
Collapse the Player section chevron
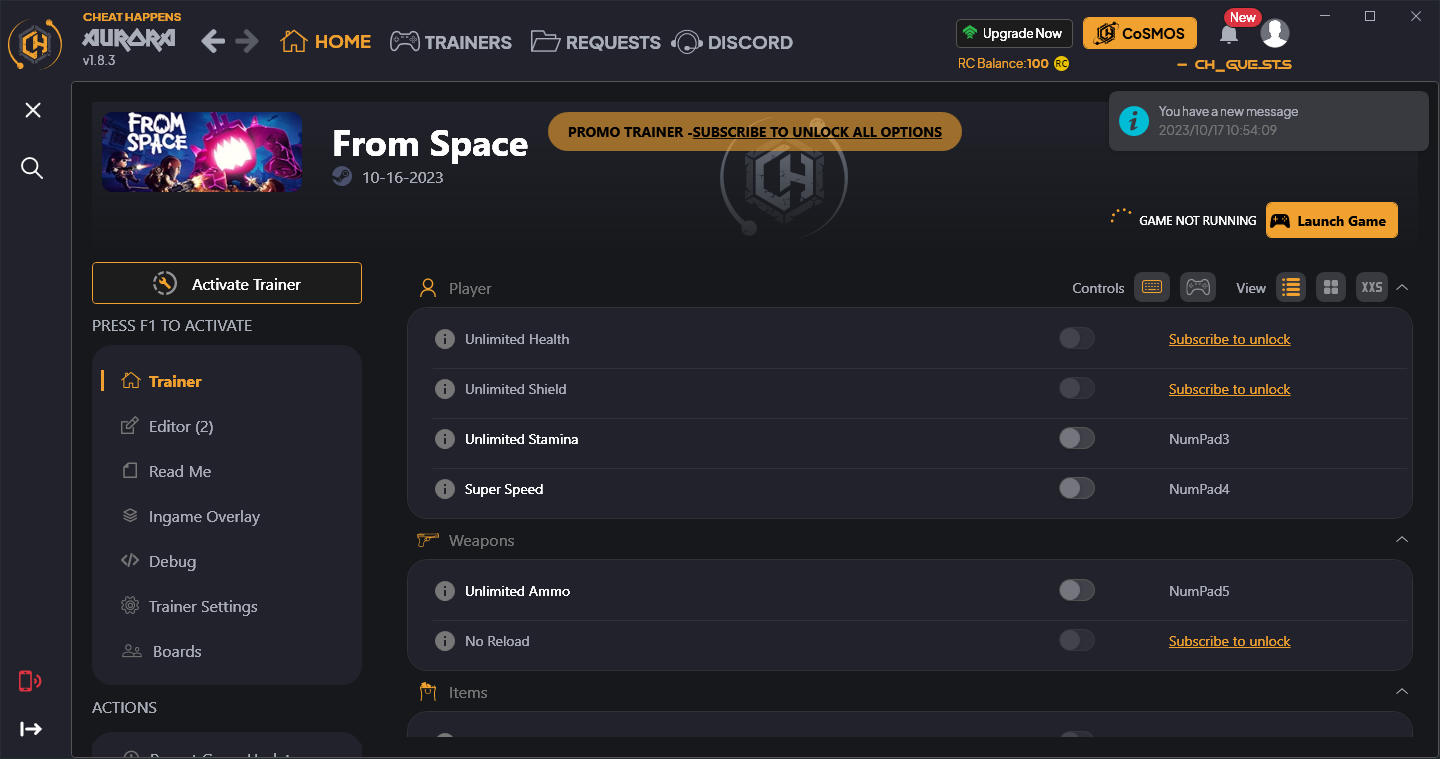point(1402,287)
